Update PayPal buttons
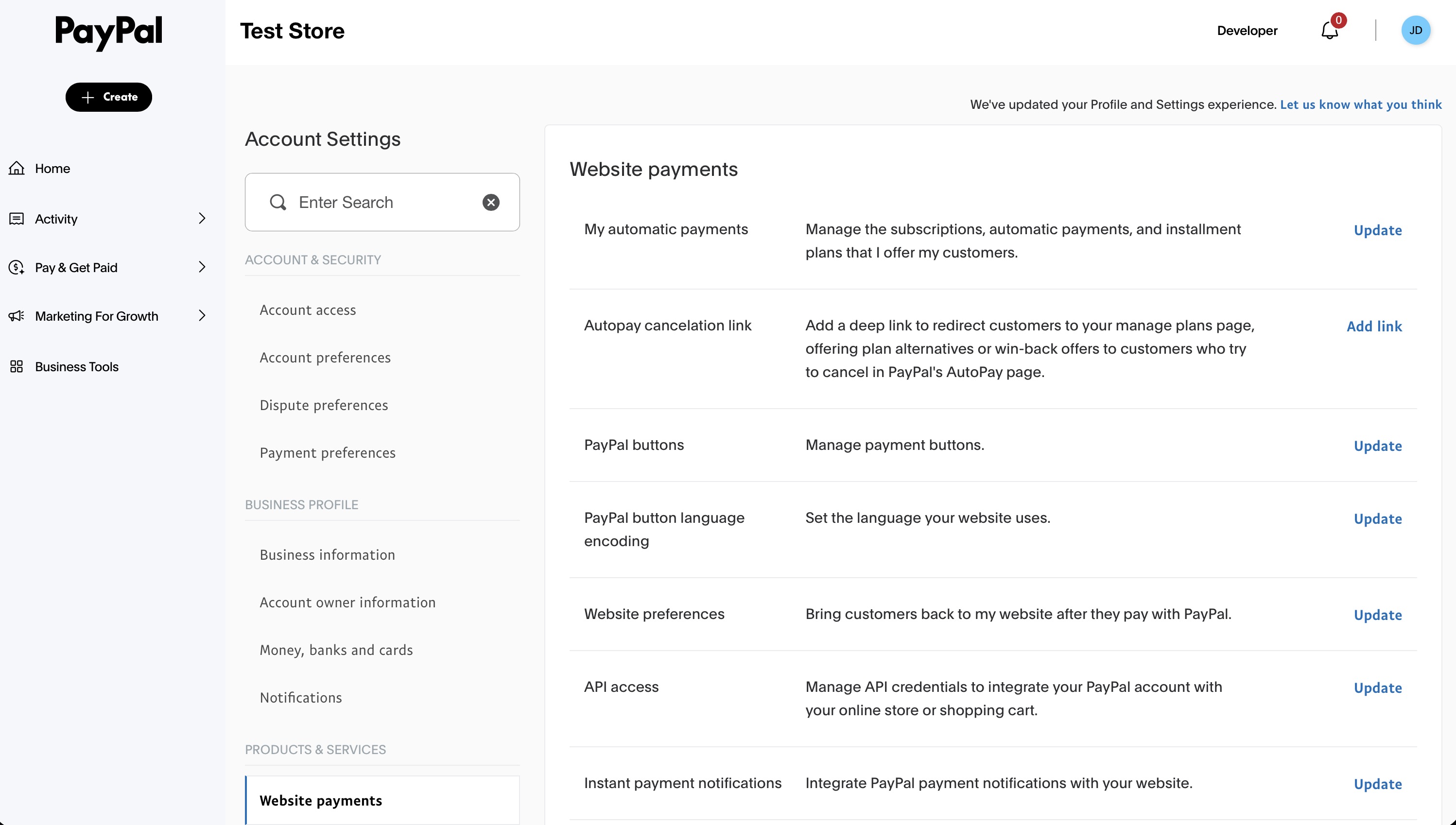 point(1378,446)
